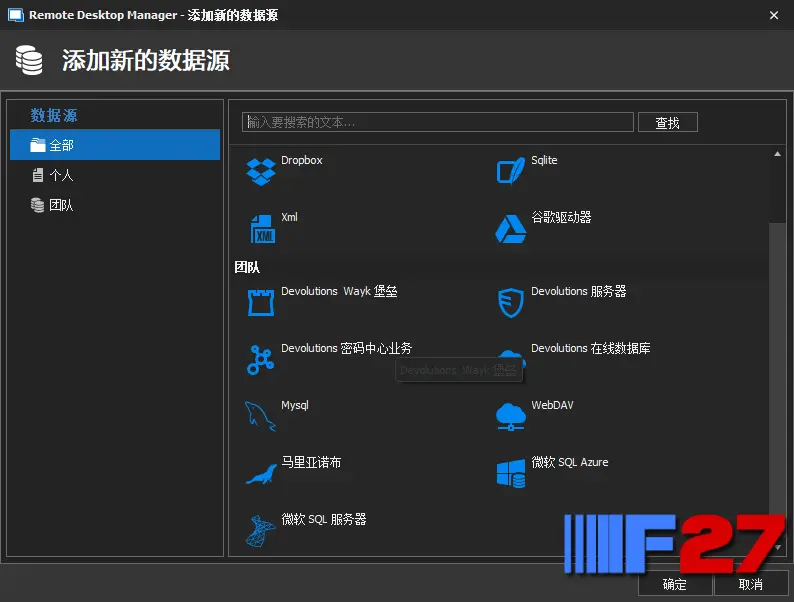
Task: Filter to 个人 data sources
Action: click(115, 175)
